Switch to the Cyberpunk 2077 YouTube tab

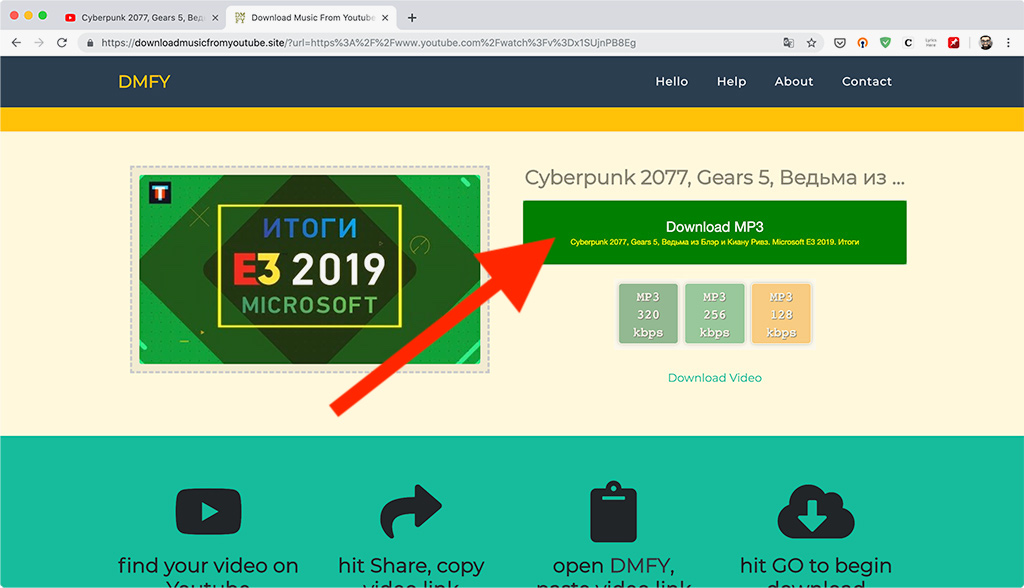(x=142, y=18)
